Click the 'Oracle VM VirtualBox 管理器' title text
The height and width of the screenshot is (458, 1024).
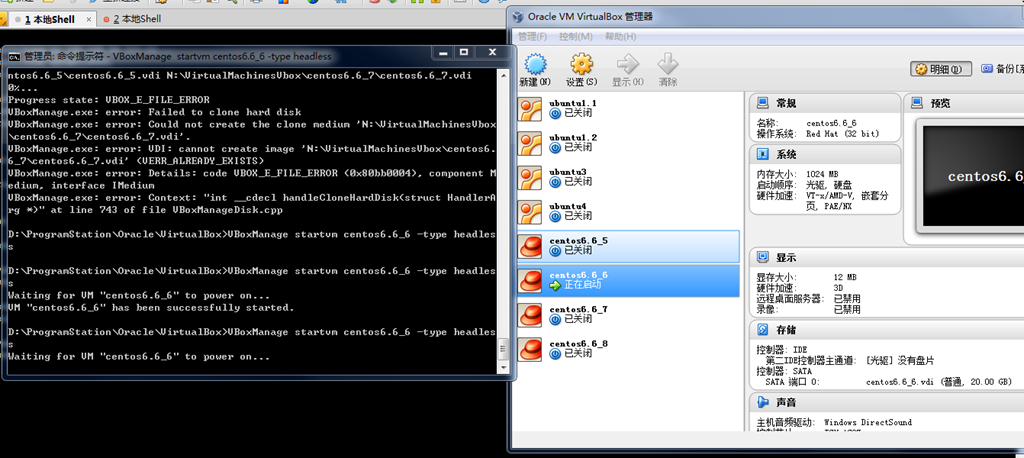click(x=590, y=16)
